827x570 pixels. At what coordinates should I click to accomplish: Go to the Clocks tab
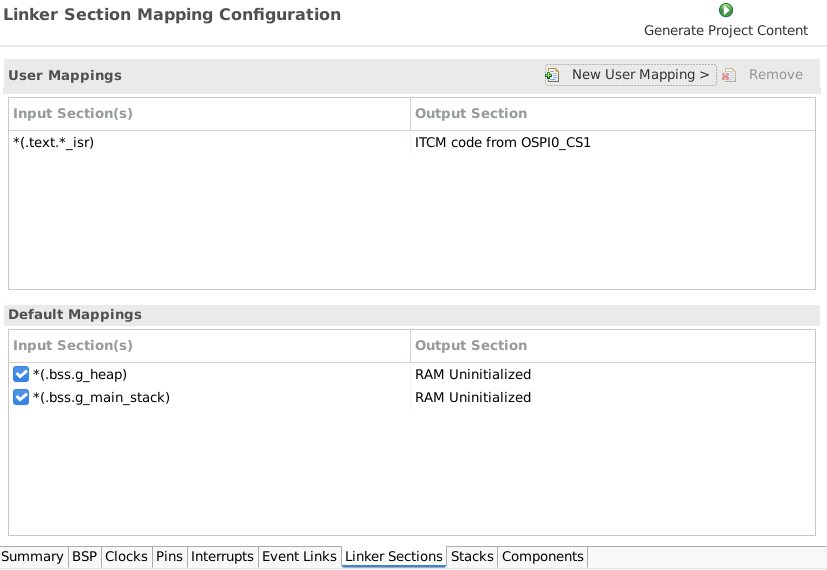pos(126,557)
